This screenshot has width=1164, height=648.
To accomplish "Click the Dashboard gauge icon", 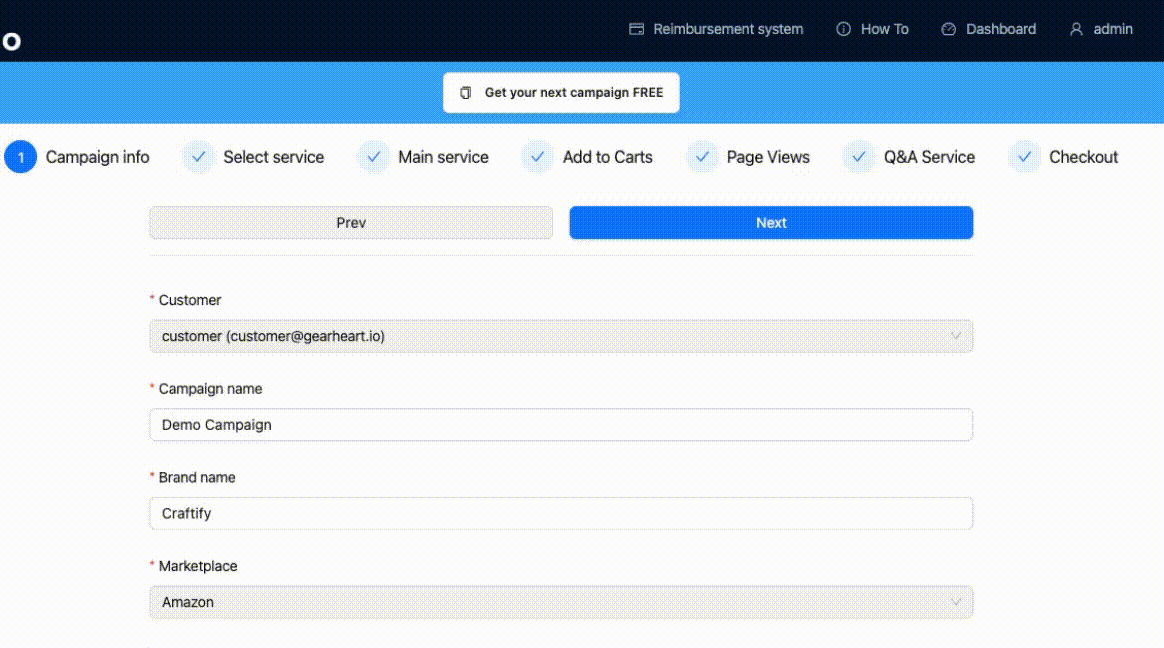I will tap(949, 29).
